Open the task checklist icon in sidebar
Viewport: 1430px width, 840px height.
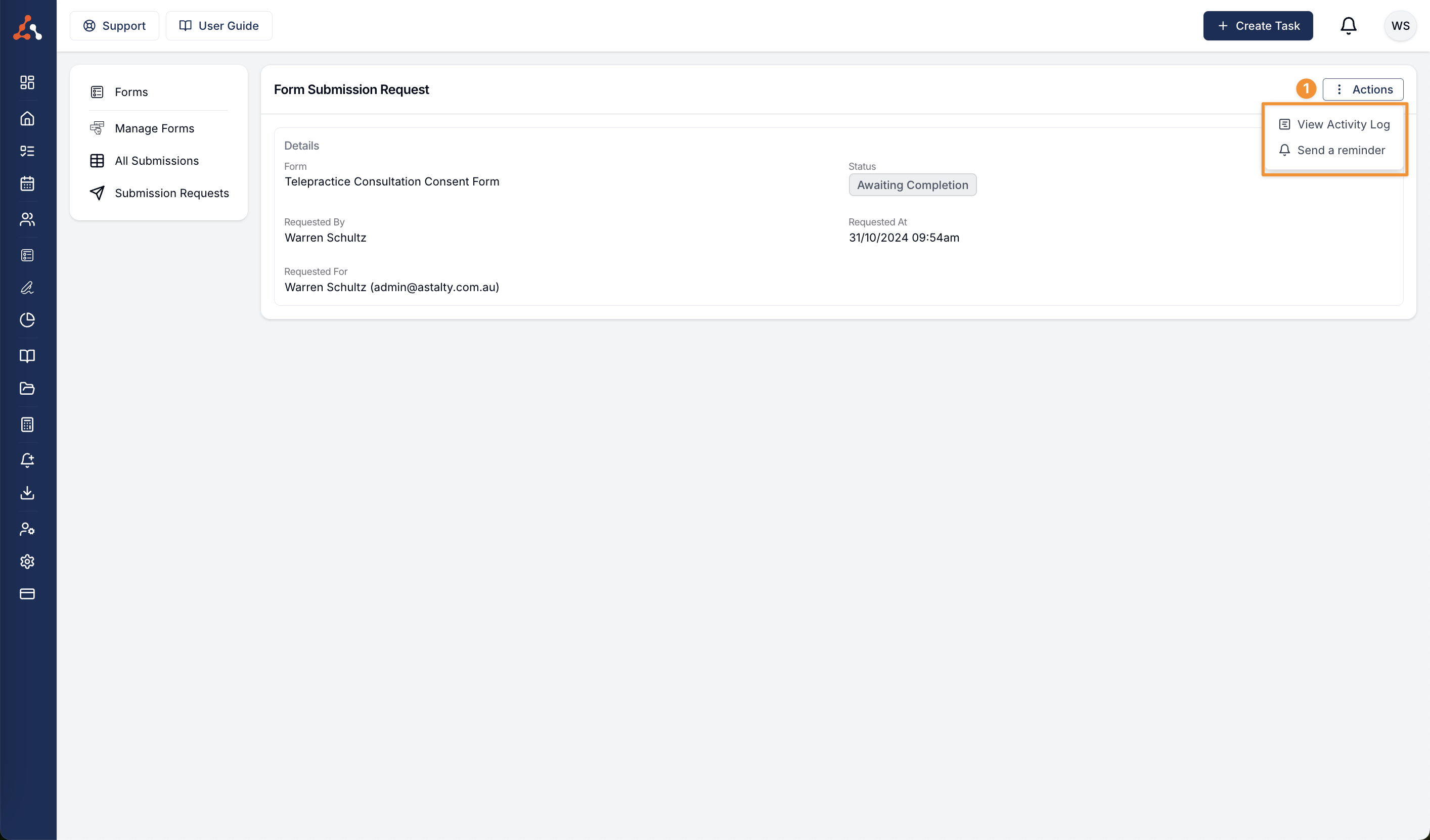[27, 151]
